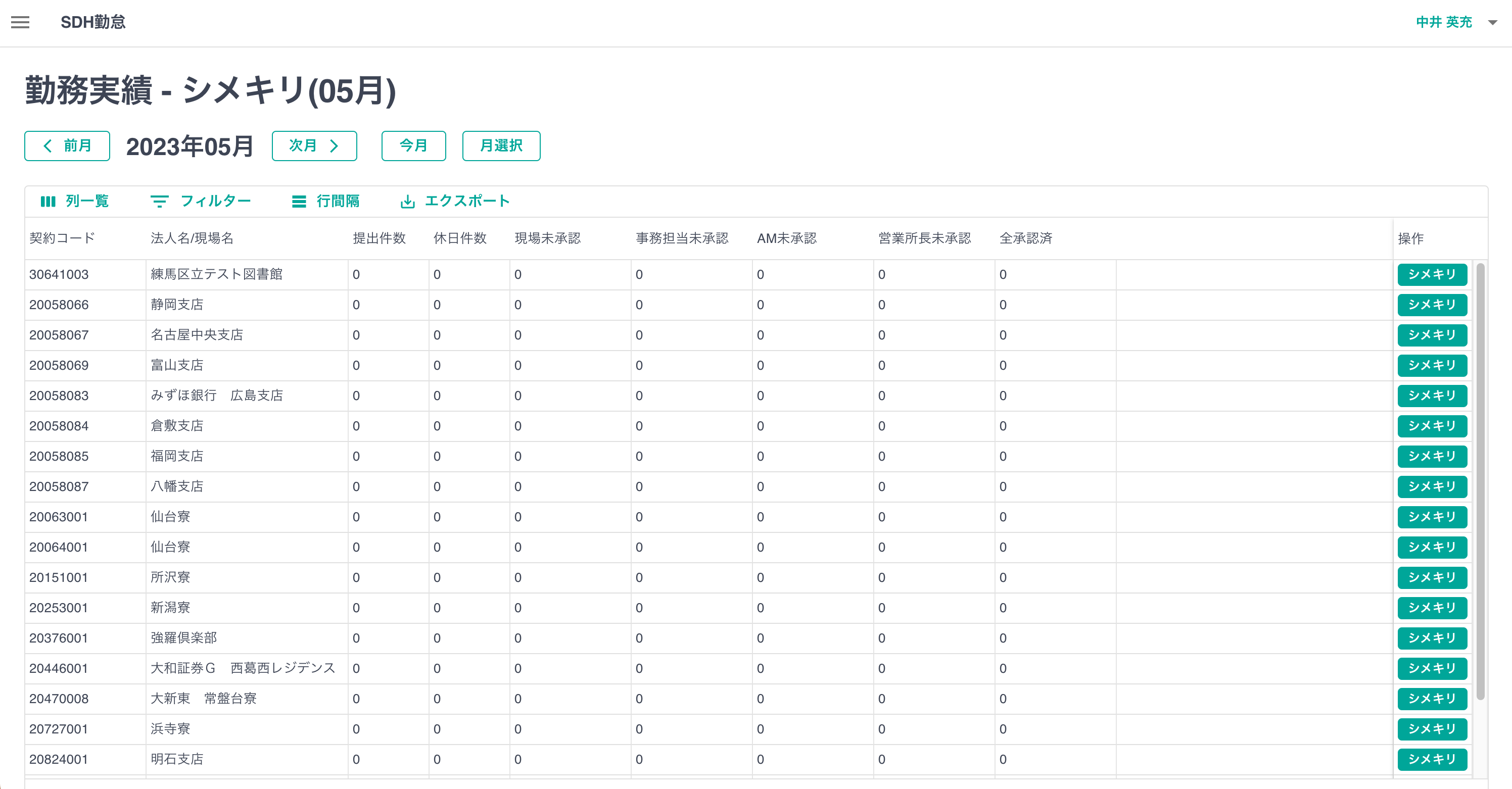Viewport: 1512px width, 789px height.
Task: Sort by 提出件数 column header
Action: click(379, 238)
